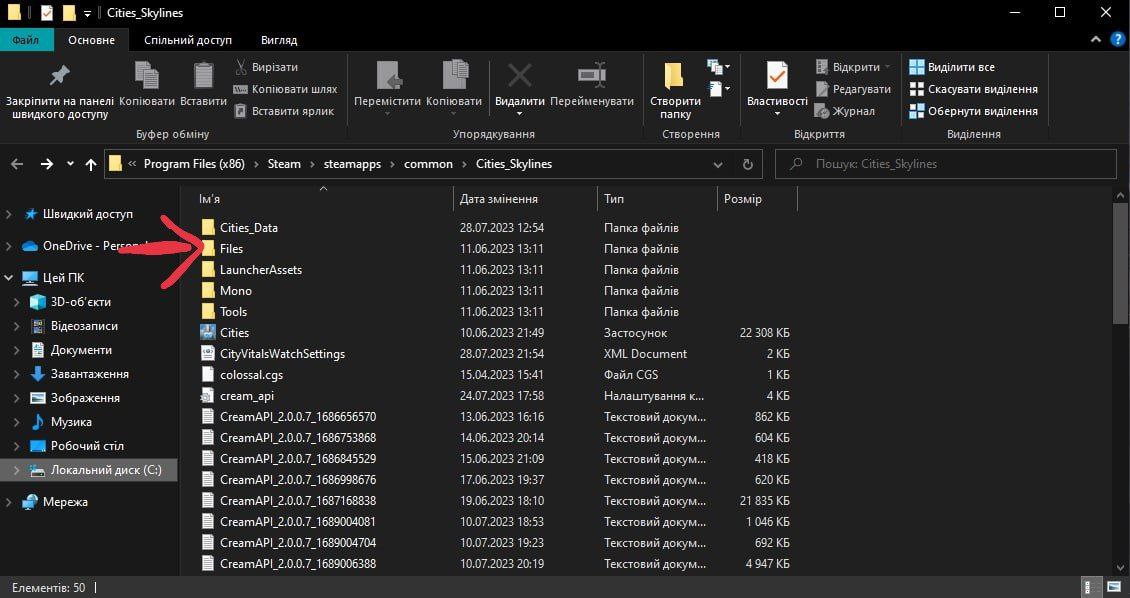Select Відеозаписи in the navigation pane

pyautogui.click(x=84, y=326)
